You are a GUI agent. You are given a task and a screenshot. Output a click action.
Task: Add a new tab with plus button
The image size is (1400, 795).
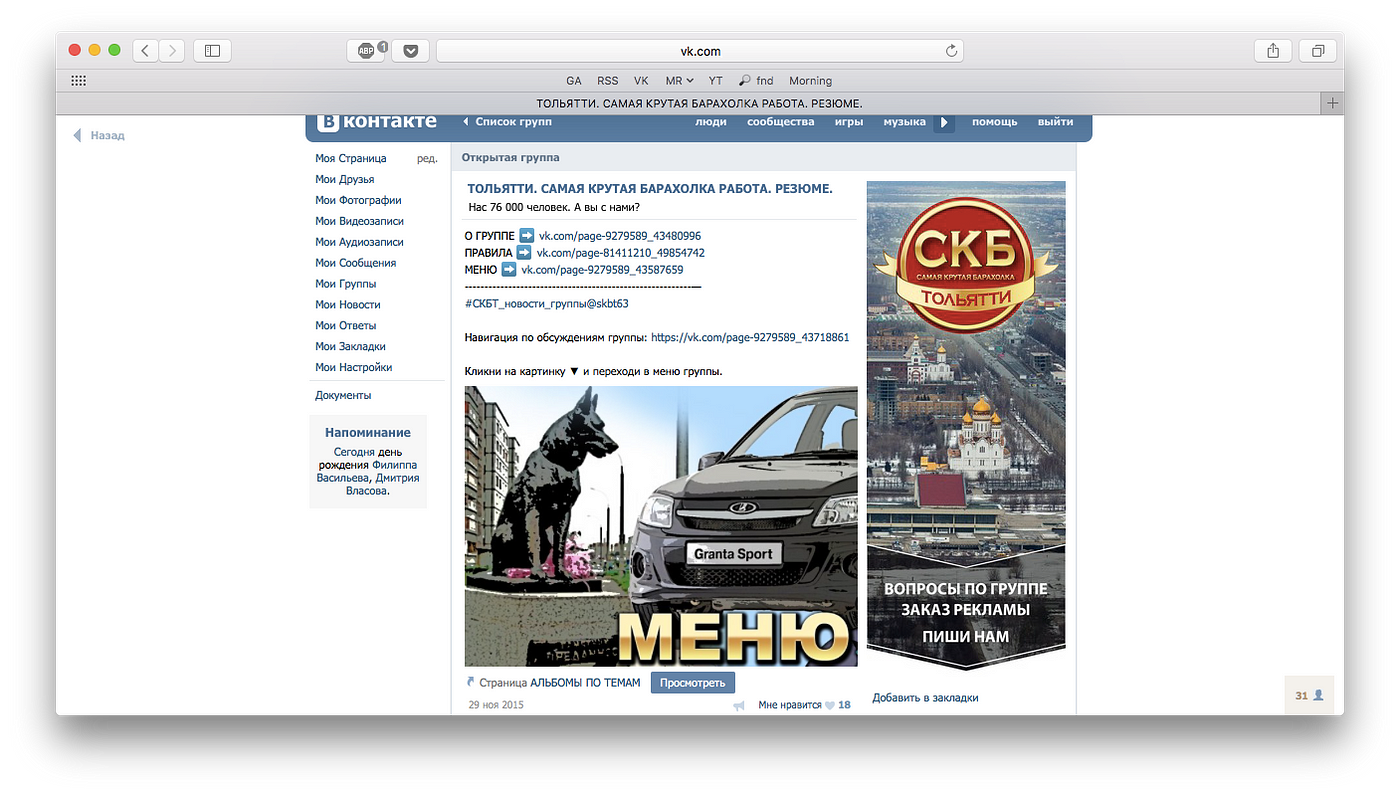point(1332,103)
